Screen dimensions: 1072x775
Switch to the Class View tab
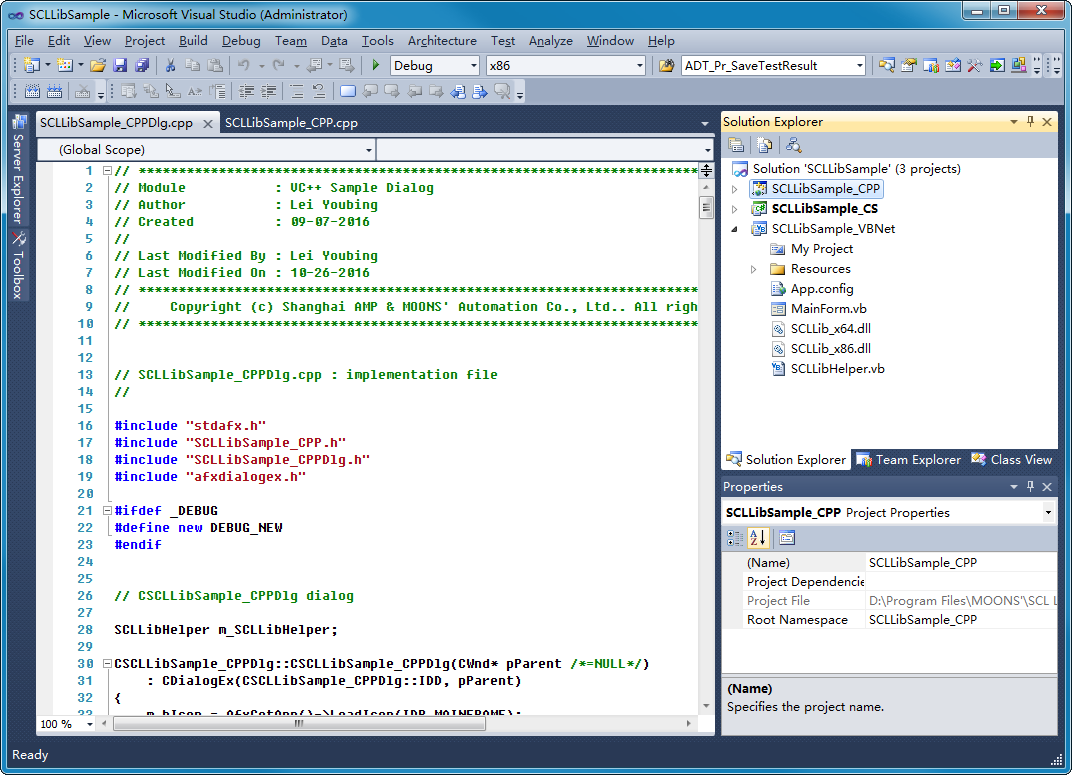click(x=1012, y=460)
